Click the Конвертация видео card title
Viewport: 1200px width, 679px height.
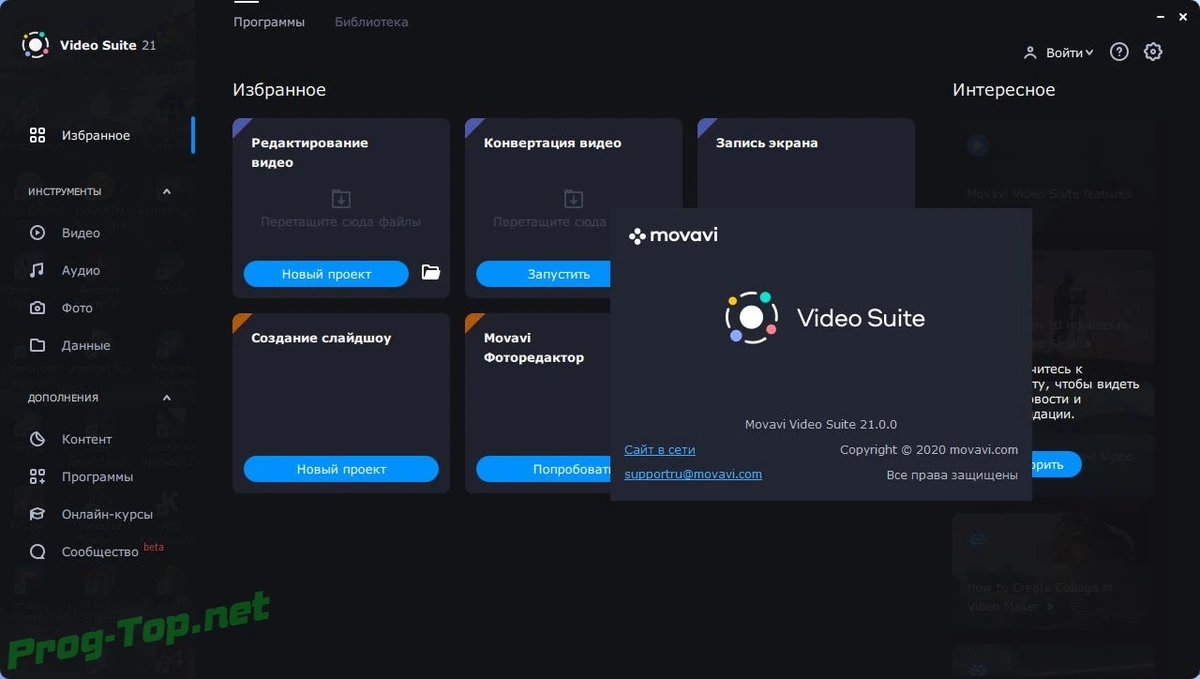tap(552, 143)
